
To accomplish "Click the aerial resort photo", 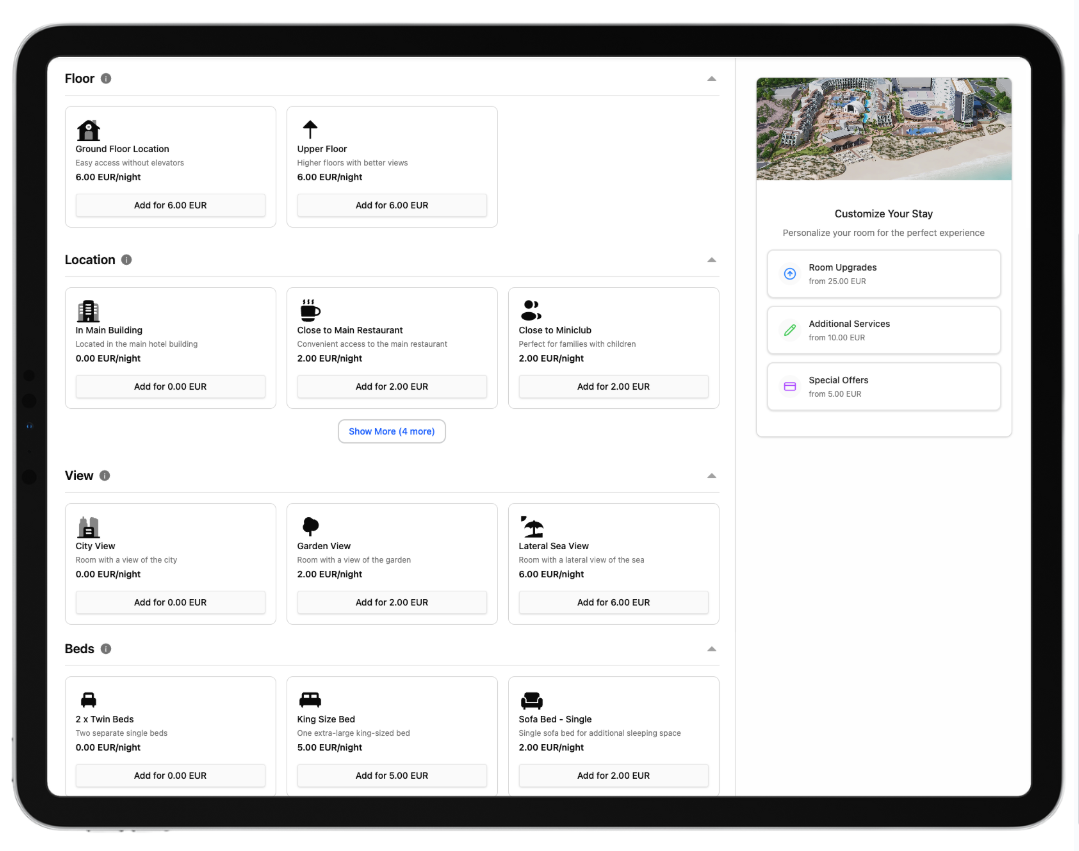I will pyautogui.click(x=883, y=129).
